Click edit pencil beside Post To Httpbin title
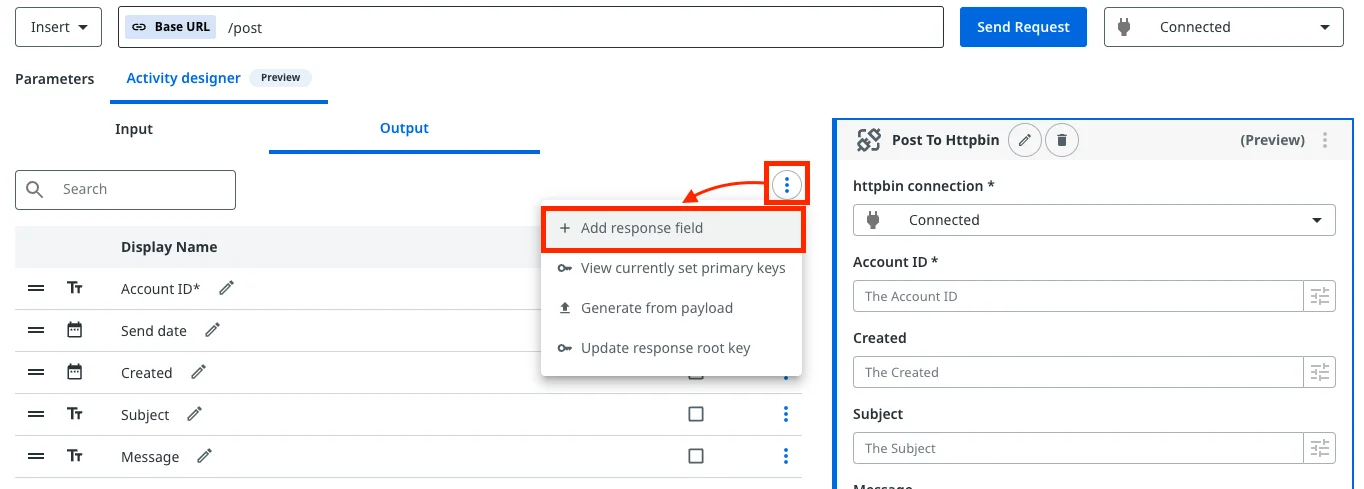This screenshot has height=489, width=1364. pos(1024,140)
